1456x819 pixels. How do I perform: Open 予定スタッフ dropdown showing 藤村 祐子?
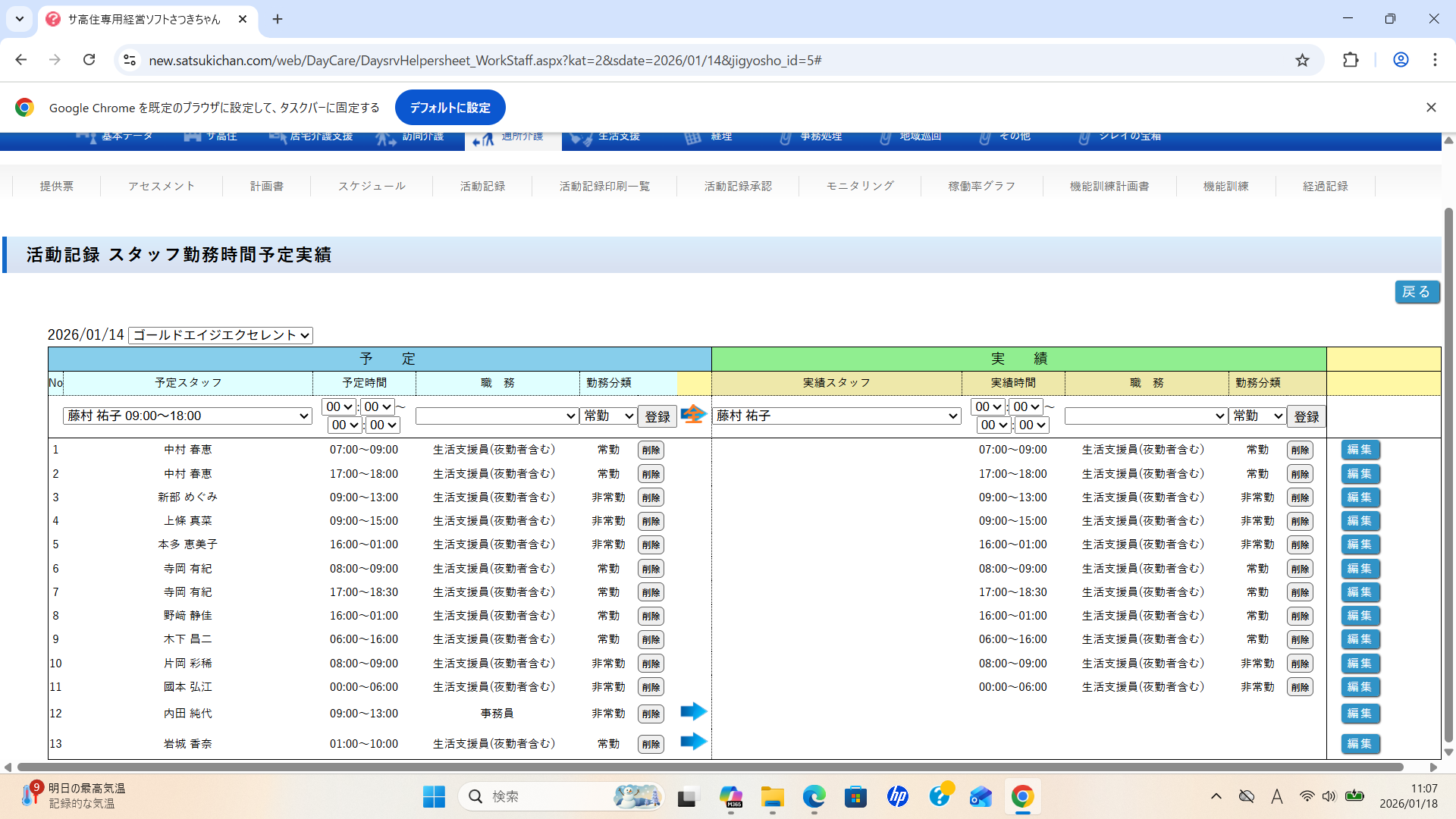[187, 416]
